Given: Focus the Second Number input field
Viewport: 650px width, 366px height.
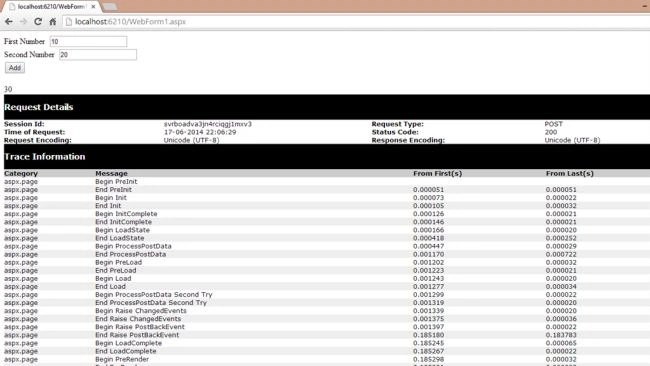Looking at the screenshot, I should [98, 55].
